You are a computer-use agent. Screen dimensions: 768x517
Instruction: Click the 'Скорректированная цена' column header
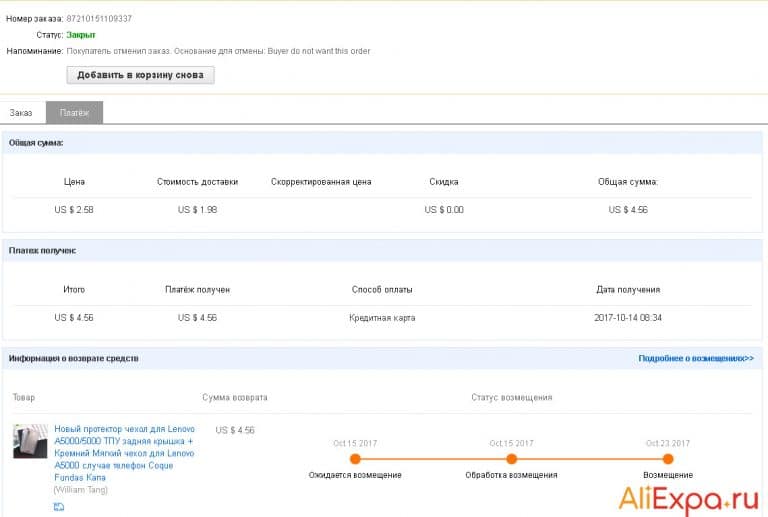click(321, 182)
